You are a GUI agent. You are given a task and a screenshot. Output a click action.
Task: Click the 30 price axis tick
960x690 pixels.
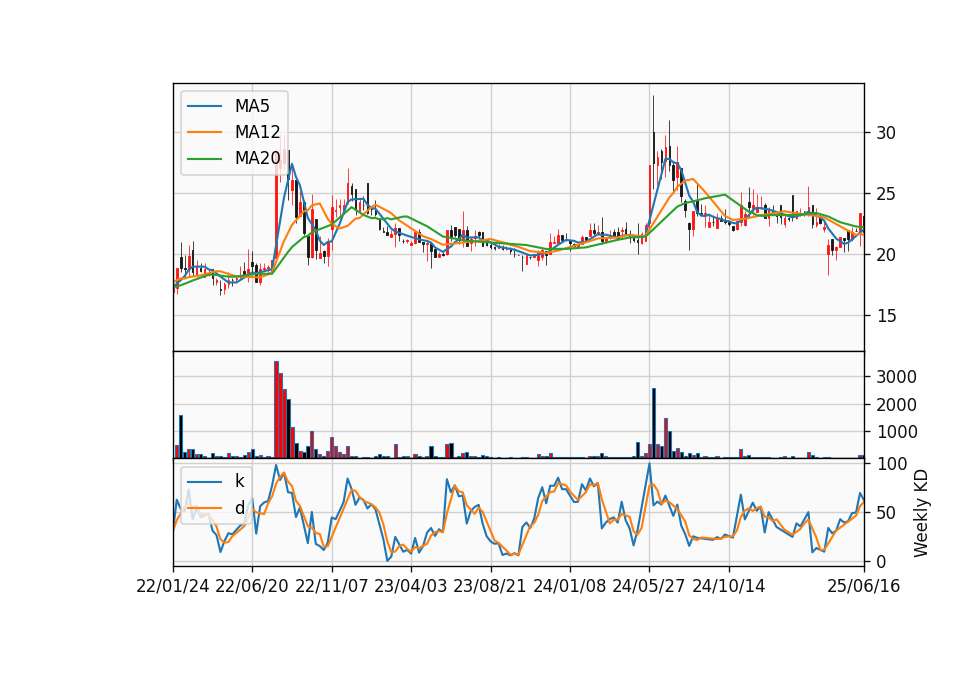885,133
